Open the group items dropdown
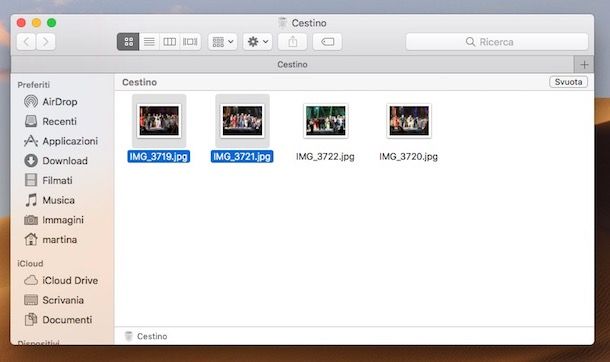This screenshot has height=362, width=610. 223,42
